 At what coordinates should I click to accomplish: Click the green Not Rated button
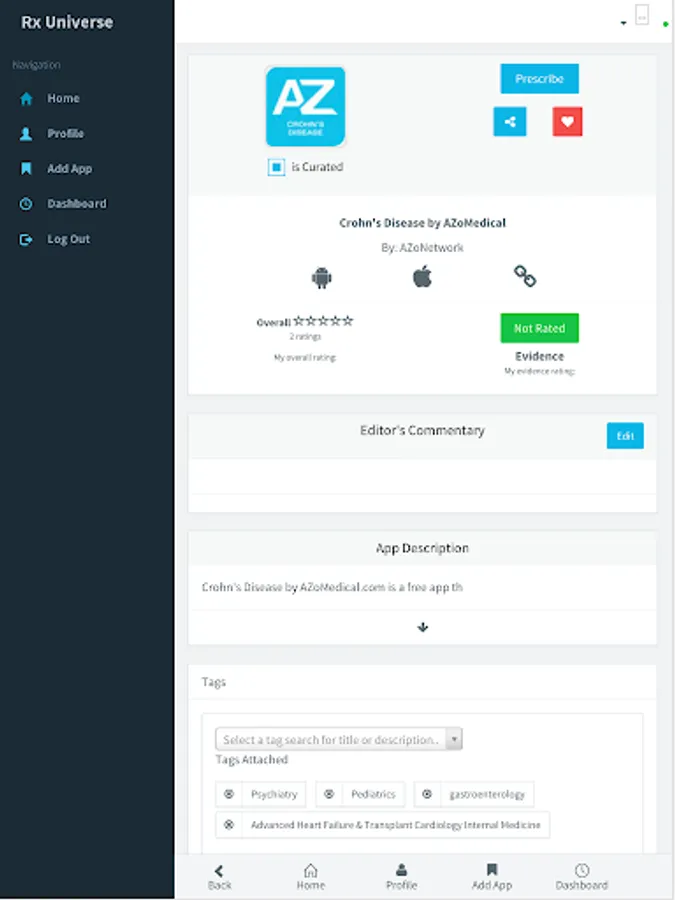pos(540,328)
